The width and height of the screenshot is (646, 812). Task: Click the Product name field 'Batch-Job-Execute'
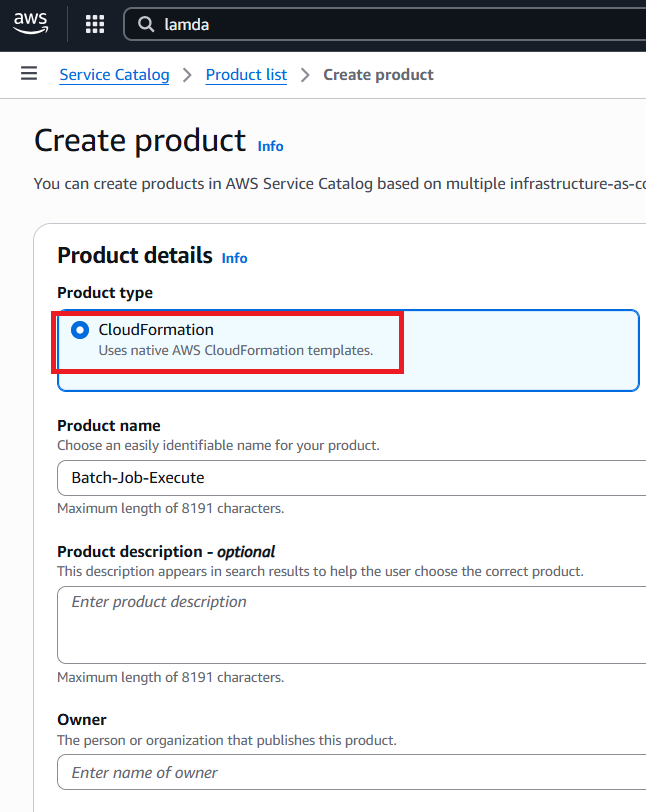(351, 478)
